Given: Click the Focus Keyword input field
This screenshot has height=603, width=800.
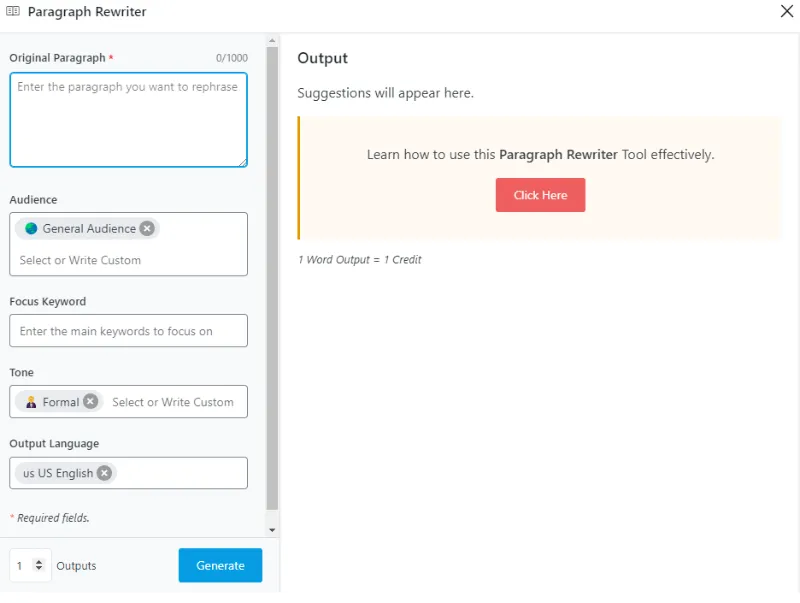Looking at the screenshot, I should tap(128, 331).
